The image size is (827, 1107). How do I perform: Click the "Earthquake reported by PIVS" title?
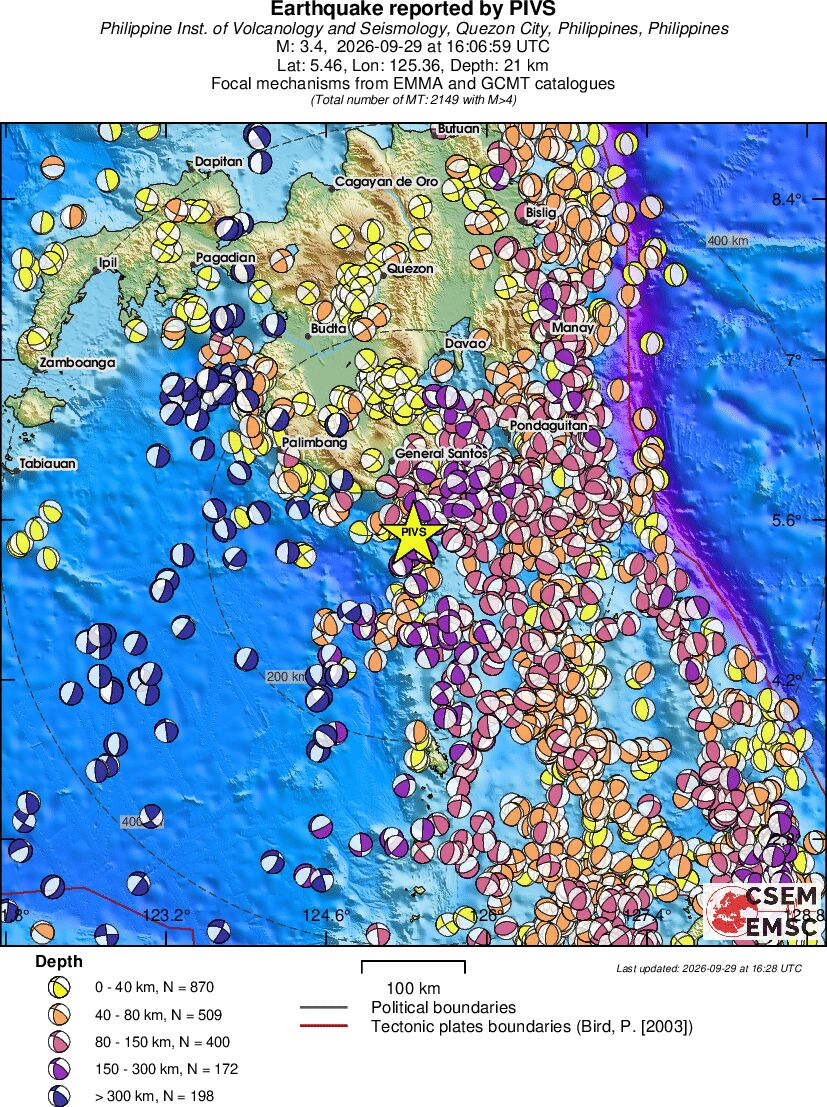tap(413, 9)
